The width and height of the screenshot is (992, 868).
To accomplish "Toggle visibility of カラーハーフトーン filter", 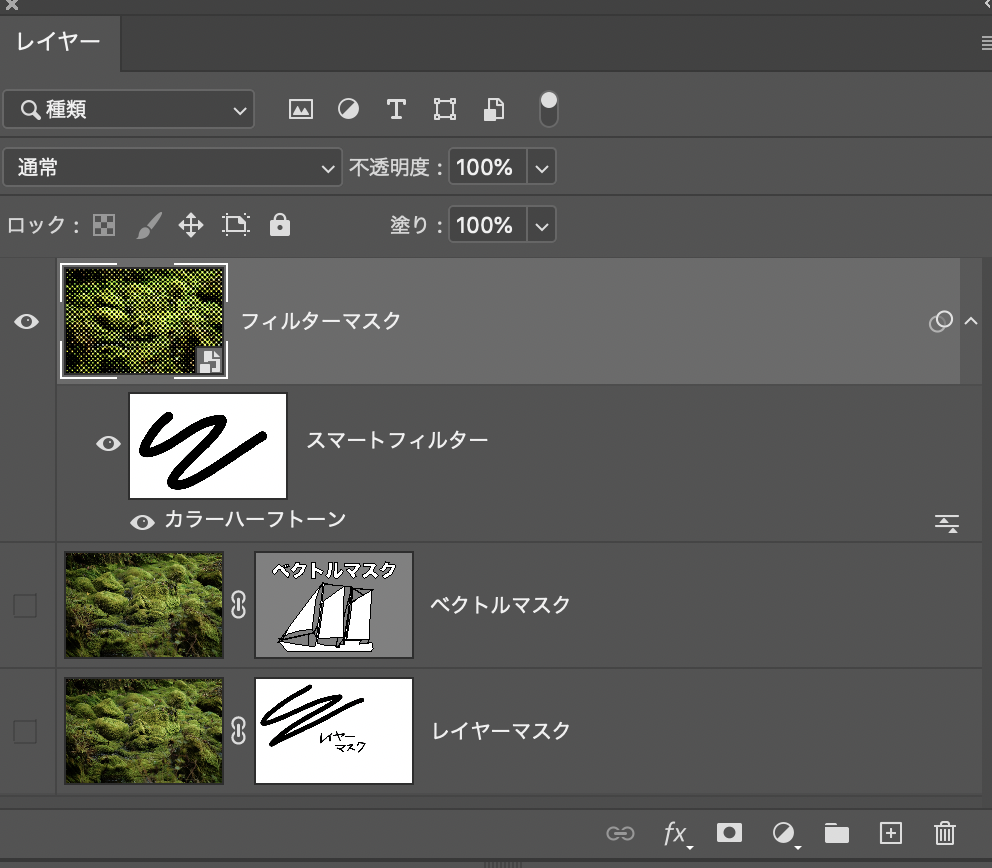I will point(142,523).
